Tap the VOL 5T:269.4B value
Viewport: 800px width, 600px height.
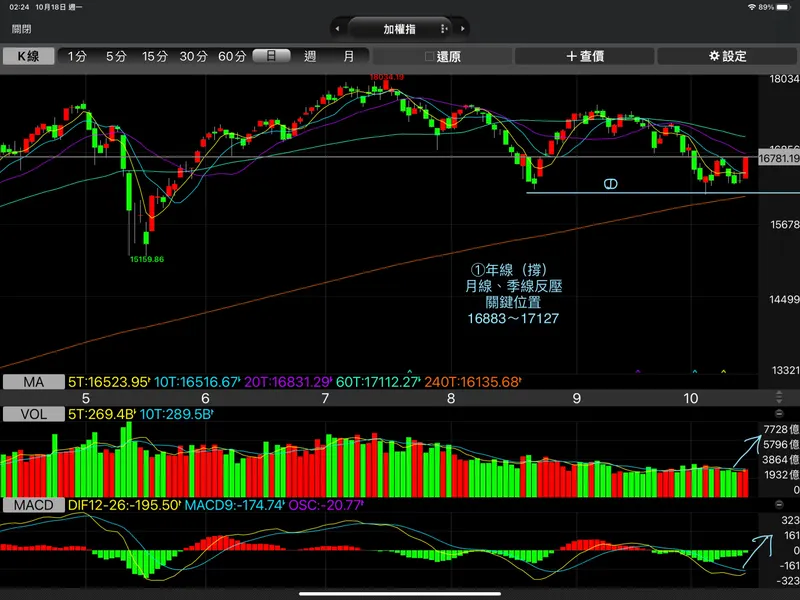coord(101,414)
